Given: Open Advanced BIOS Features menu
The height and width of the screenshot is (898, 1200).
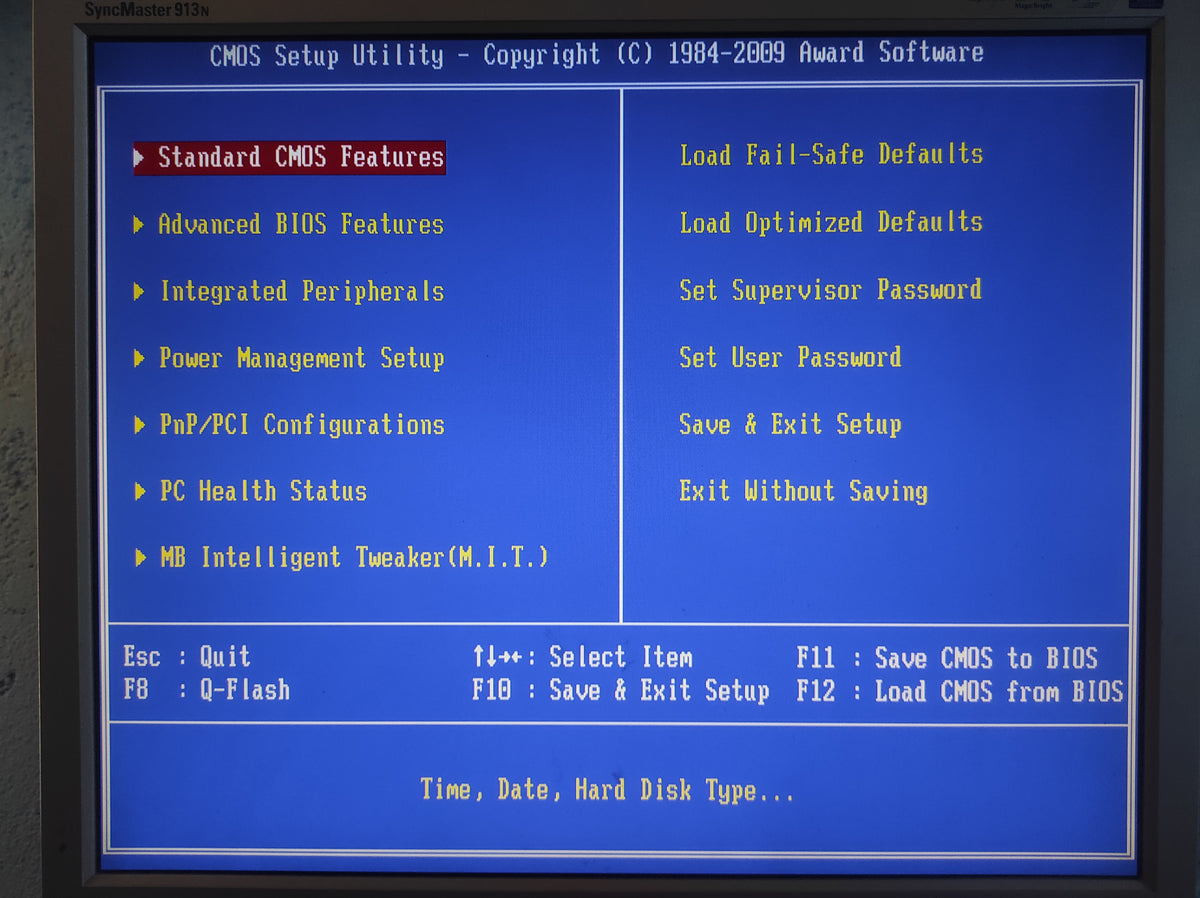Looking at the screenshot, I should click(x=300, y=224).
